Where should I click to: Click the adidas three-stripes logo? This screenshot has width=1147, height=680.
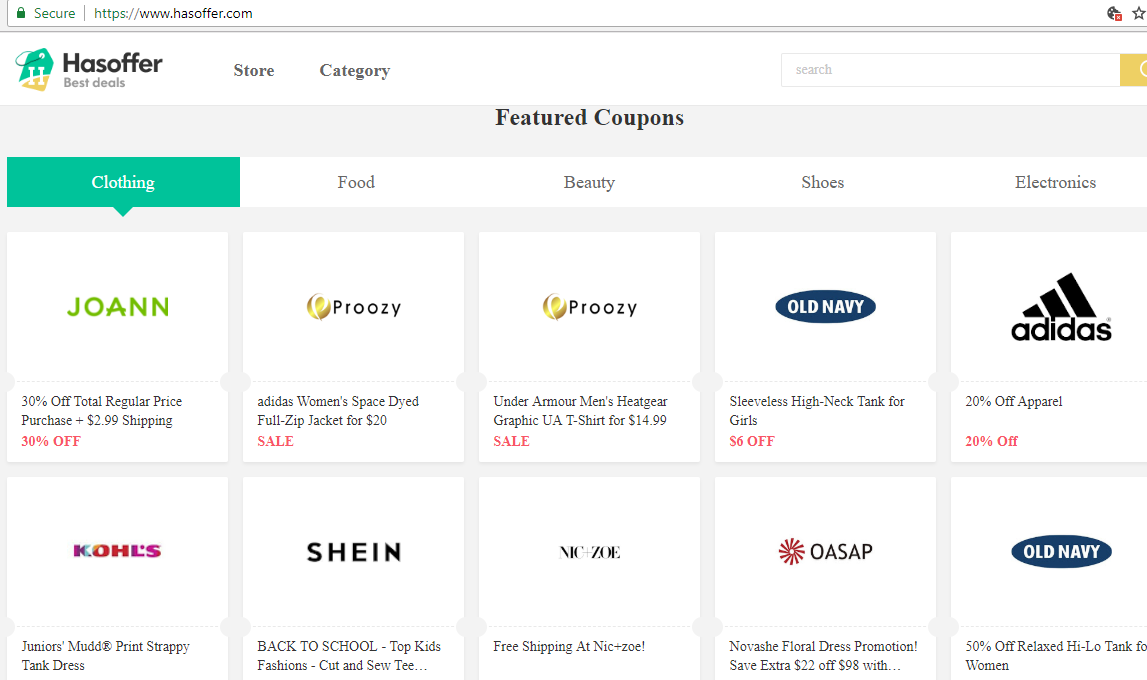pyautogui.click(x=1061, y=306)
